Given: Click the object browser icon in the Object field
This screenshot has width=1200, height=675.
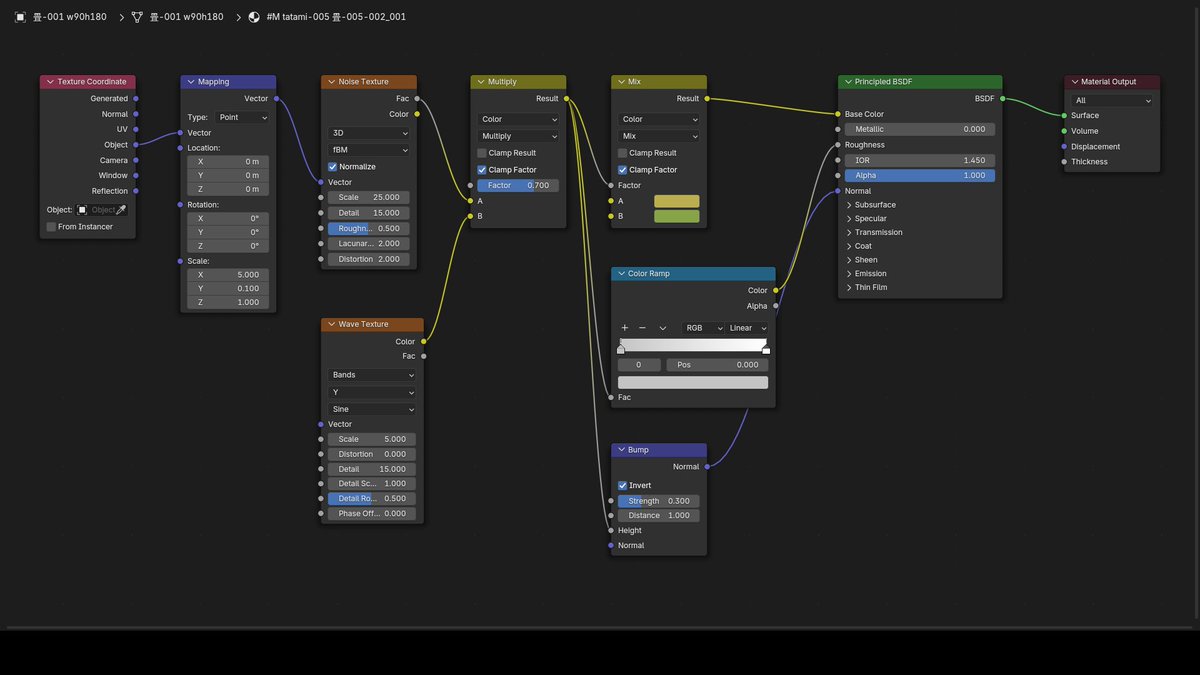Looking at the screenshot, I should (x=81, y=209).
